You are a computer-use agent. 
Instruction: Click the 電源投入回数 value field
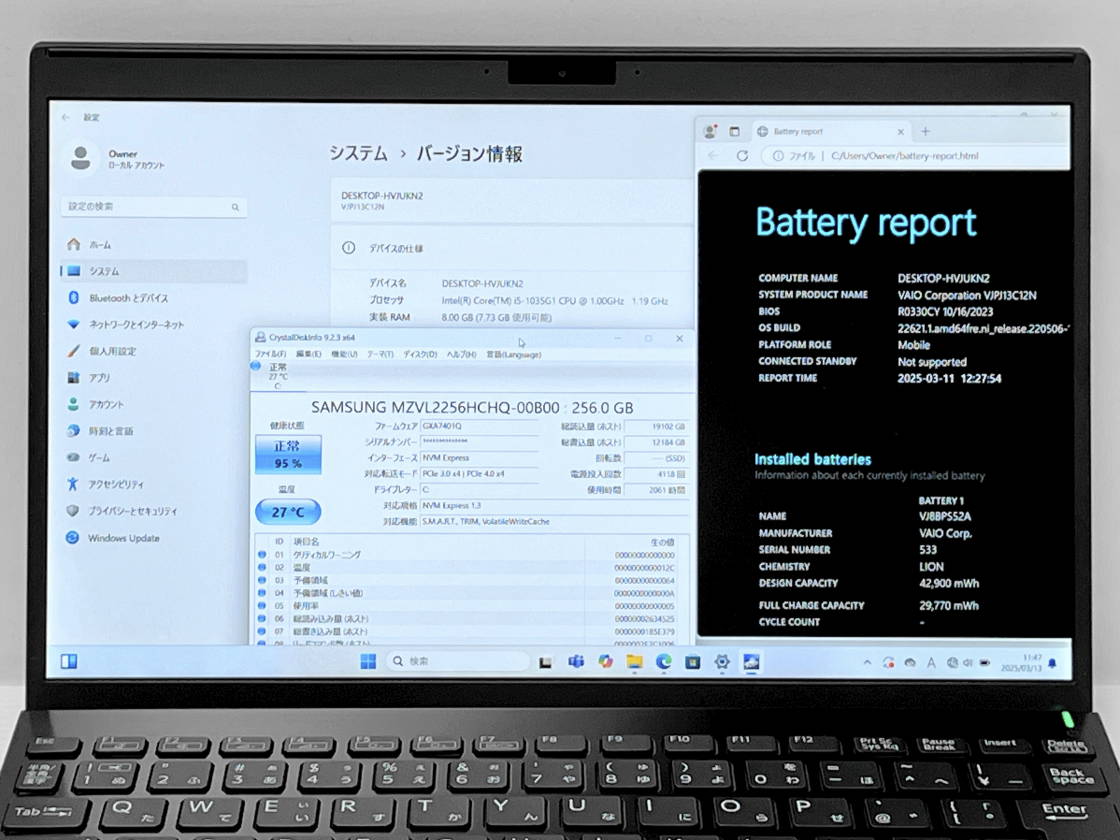coord(656,474)
